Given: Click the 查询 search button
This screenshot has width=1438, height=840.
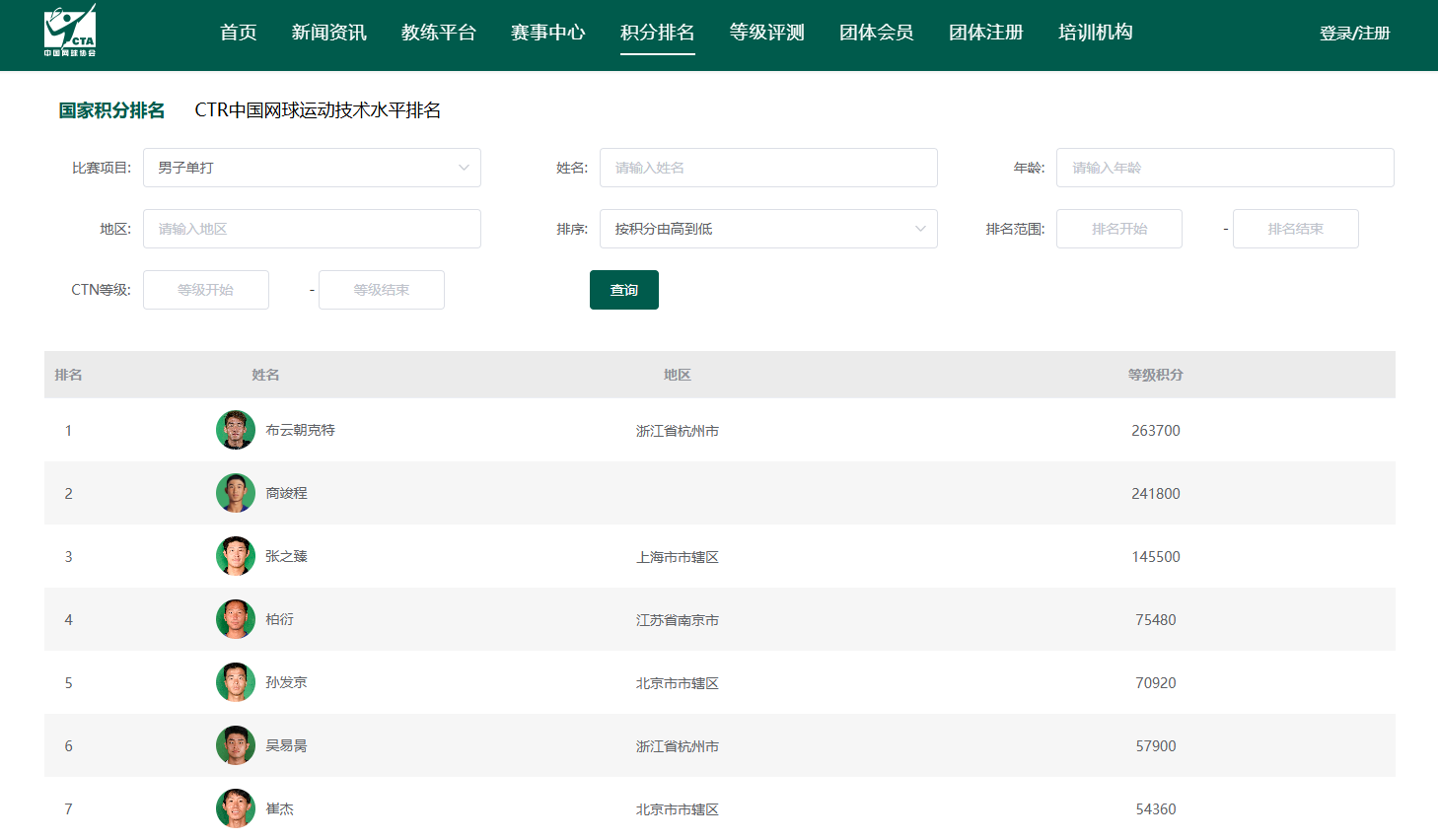Looking at the screenshot, I should click(624, 290).
